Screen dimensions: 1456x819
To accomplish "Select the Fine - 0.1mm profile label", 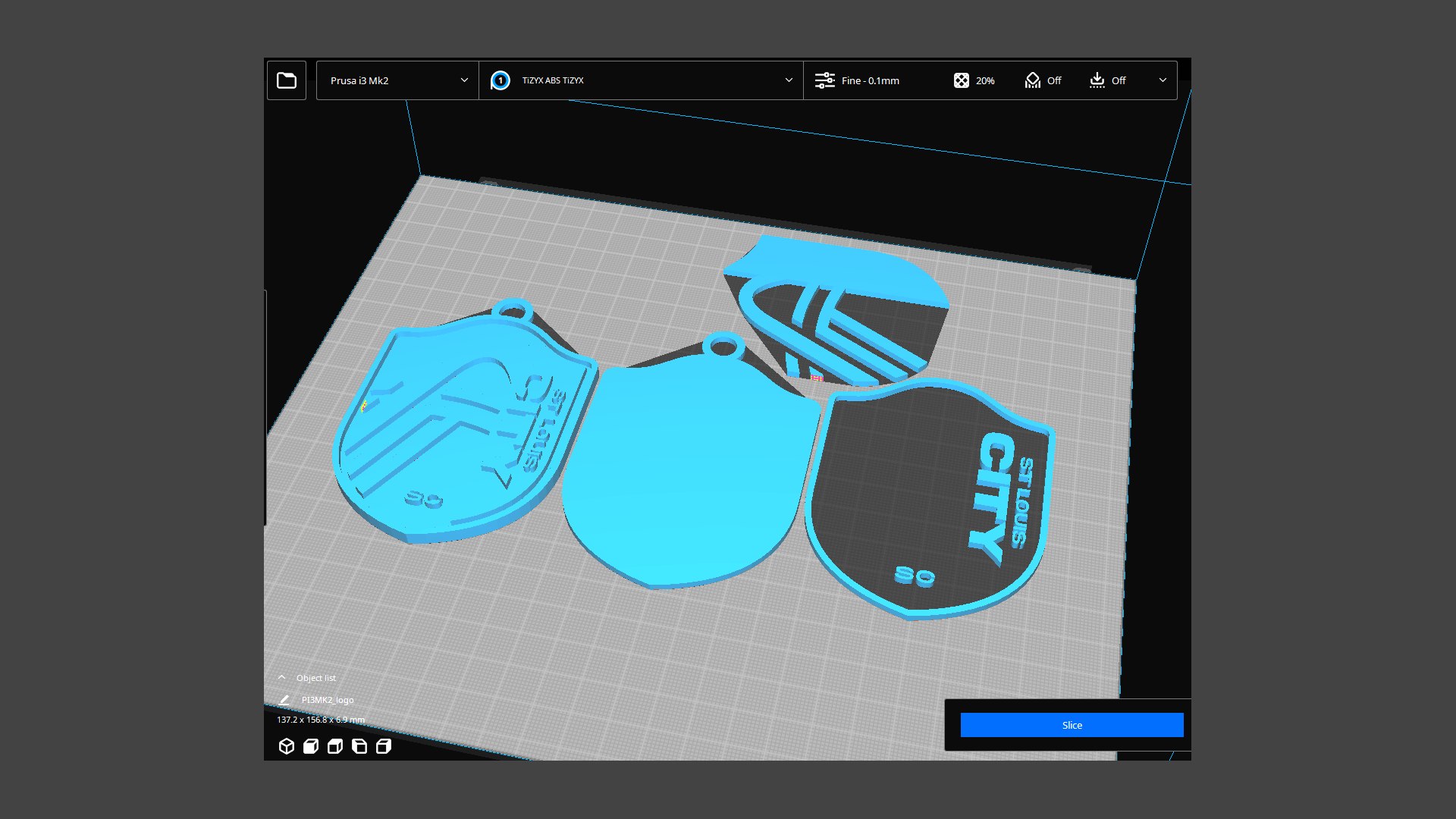I will (x=870, y=80).
